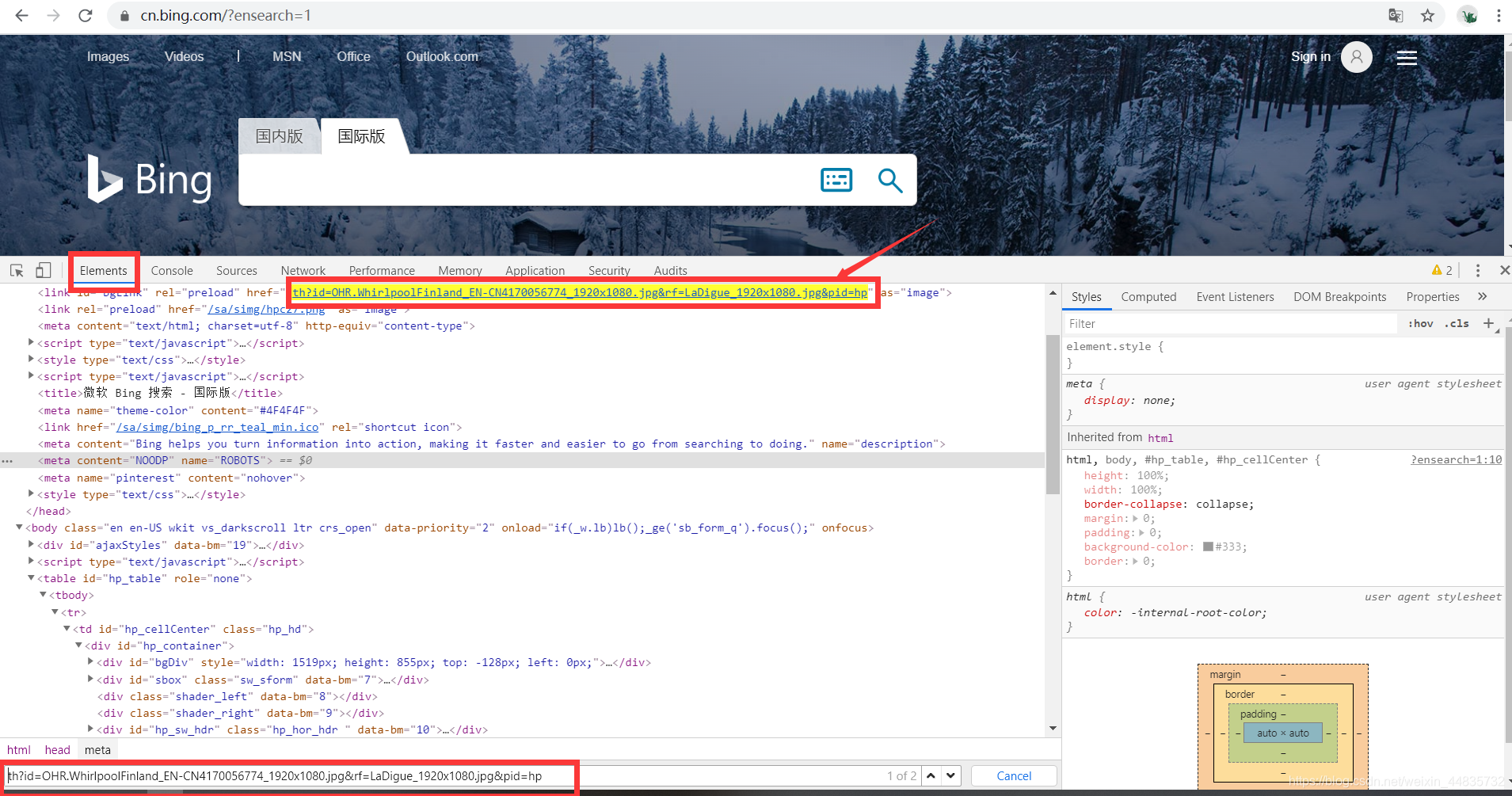Open the ?ensearch=1:10 source link
The width and height of the screenshot is (1512, 796).
click(1456, 459)
